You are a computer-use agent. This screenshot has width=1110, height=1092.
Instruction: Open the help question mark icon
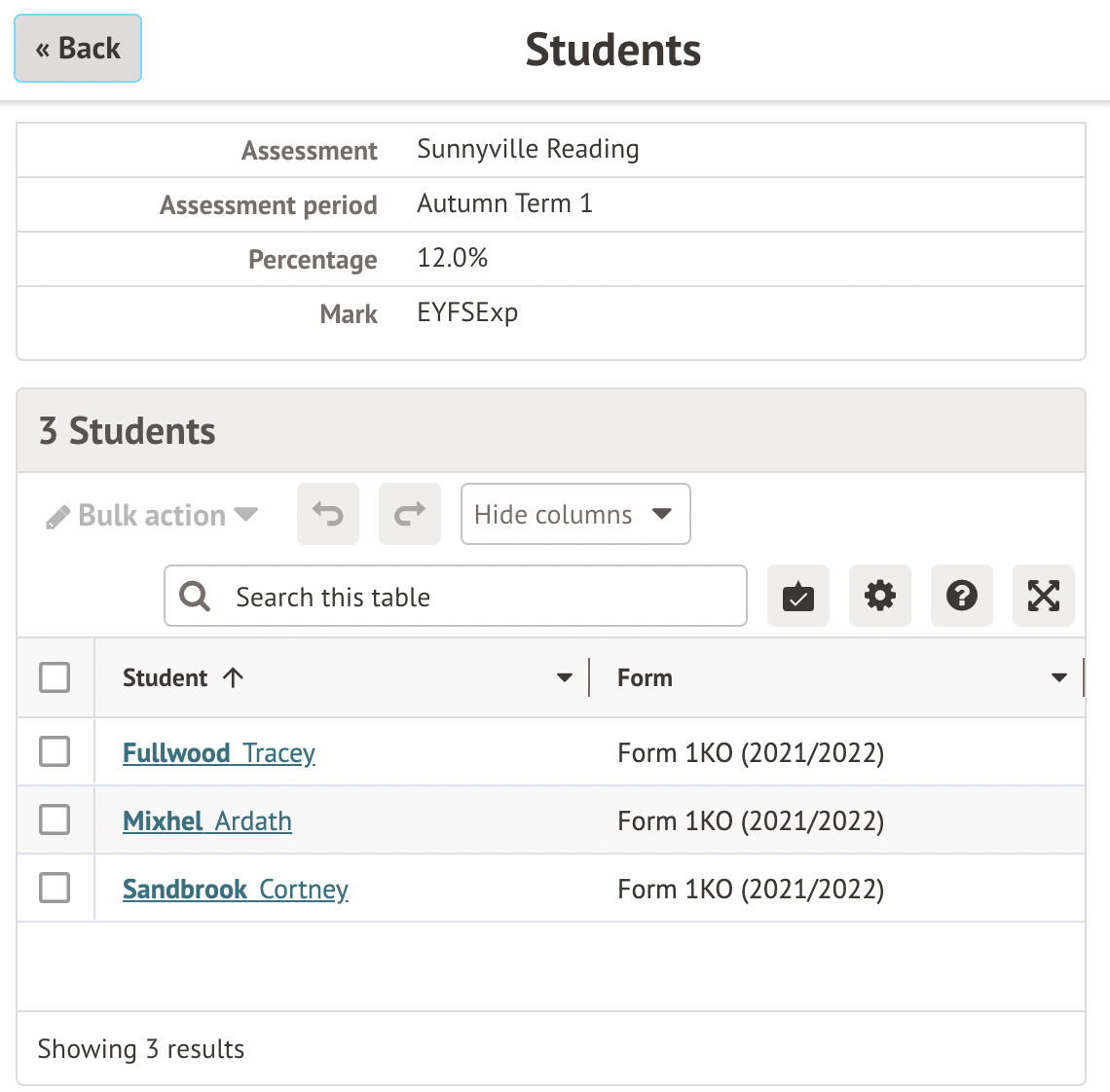click(962, 596)
